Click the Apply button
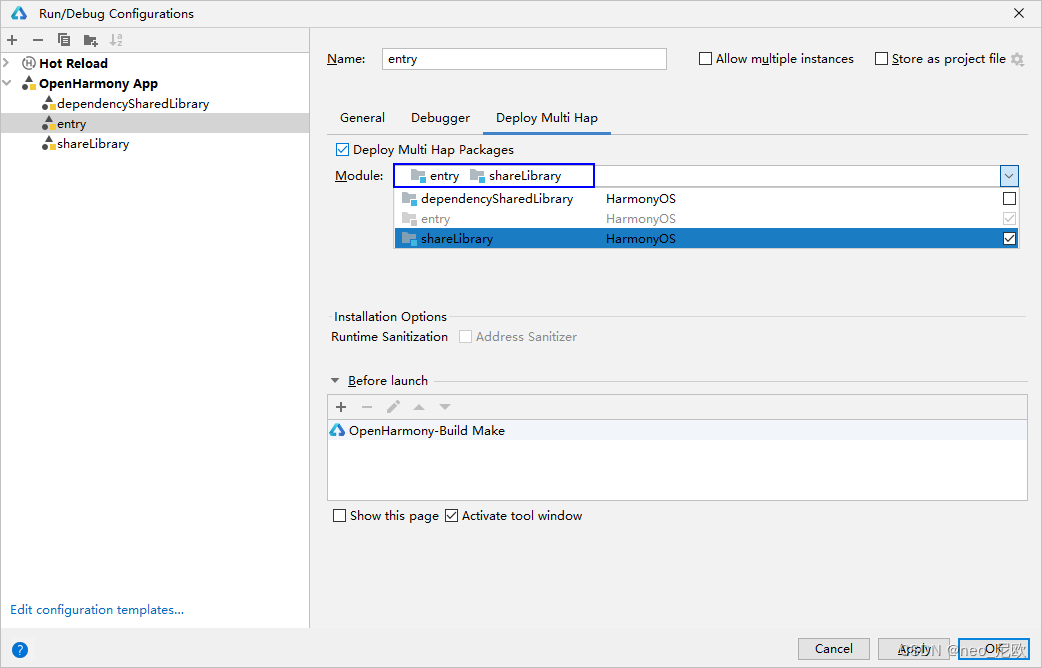Viewport: 1042px width, 668px height. tap(914, 649)
